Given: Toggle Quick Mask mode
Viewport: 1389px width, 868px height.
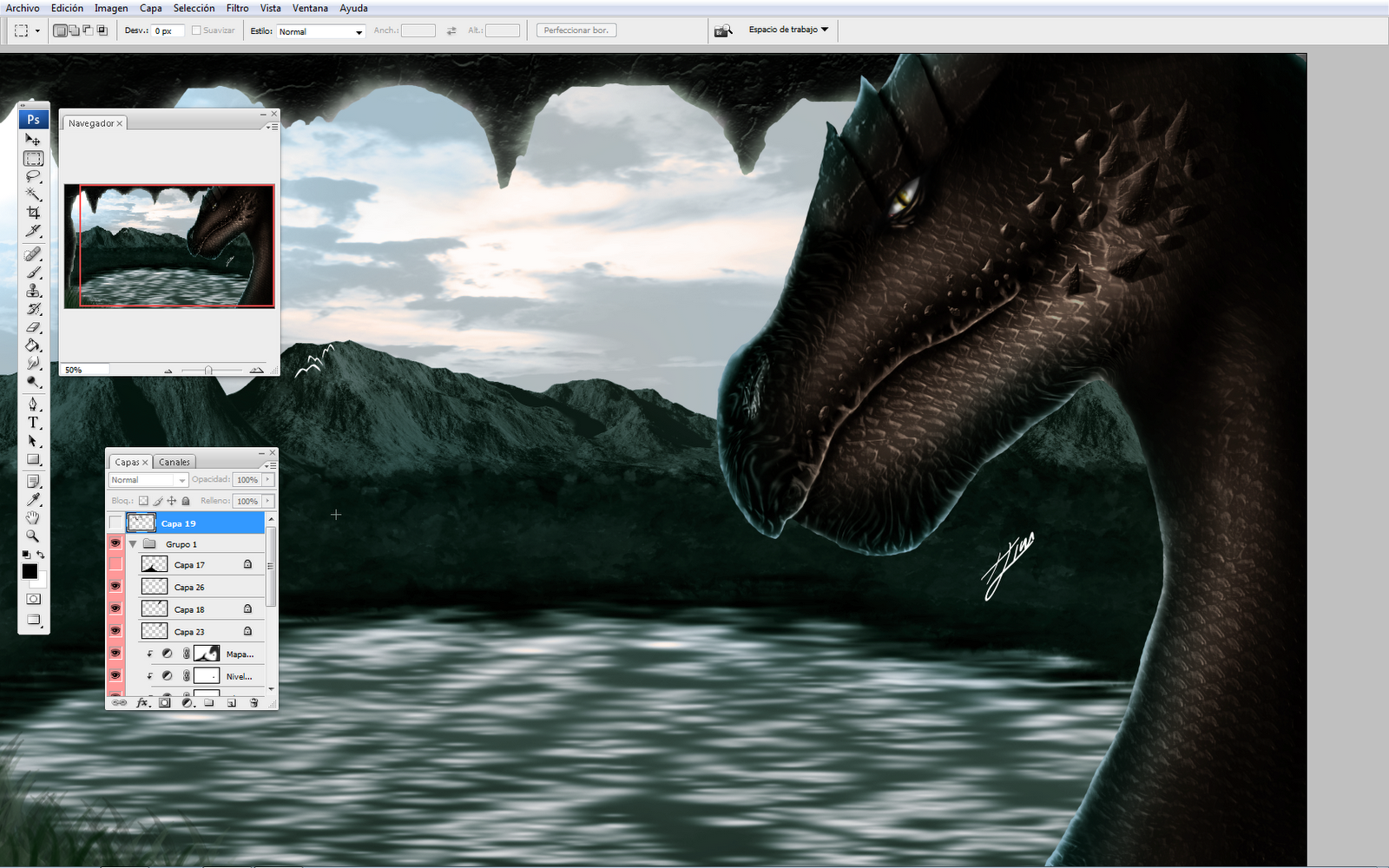Looking at the screenshot, I should [x=33, y=599].
